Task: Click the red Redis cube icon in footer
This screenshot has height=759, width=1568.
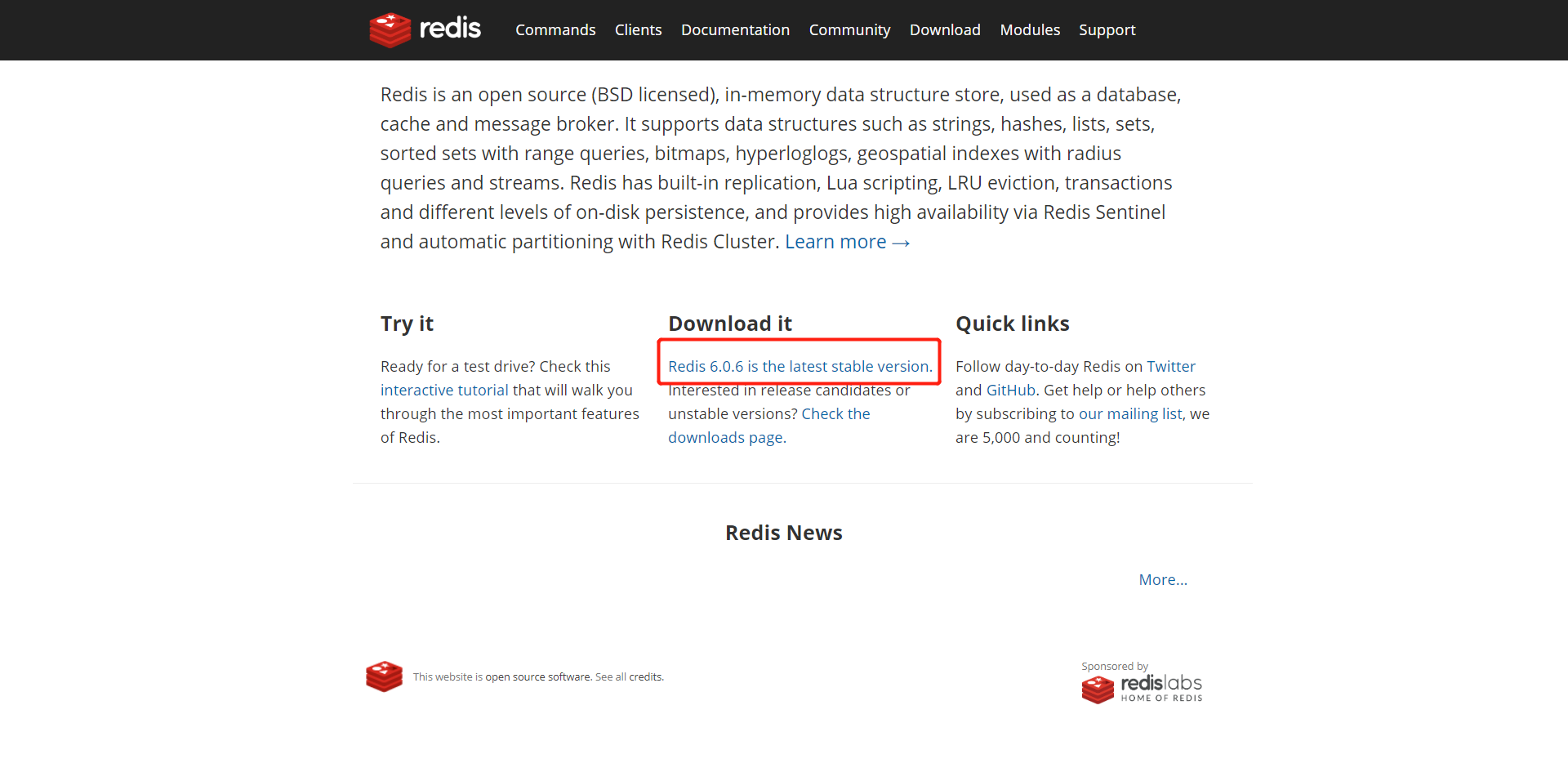Action: 384,676
